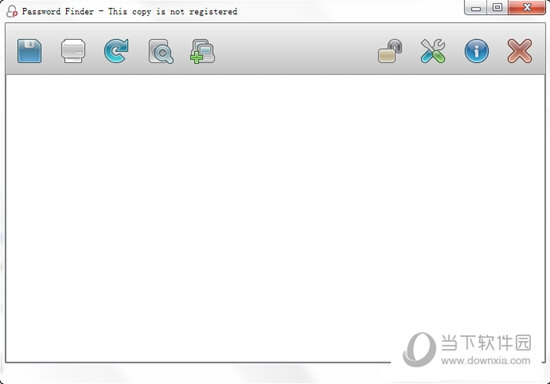The image size is (550, 384).
Task: Click the Save floppy disk icon
Action: coord(29,51)
